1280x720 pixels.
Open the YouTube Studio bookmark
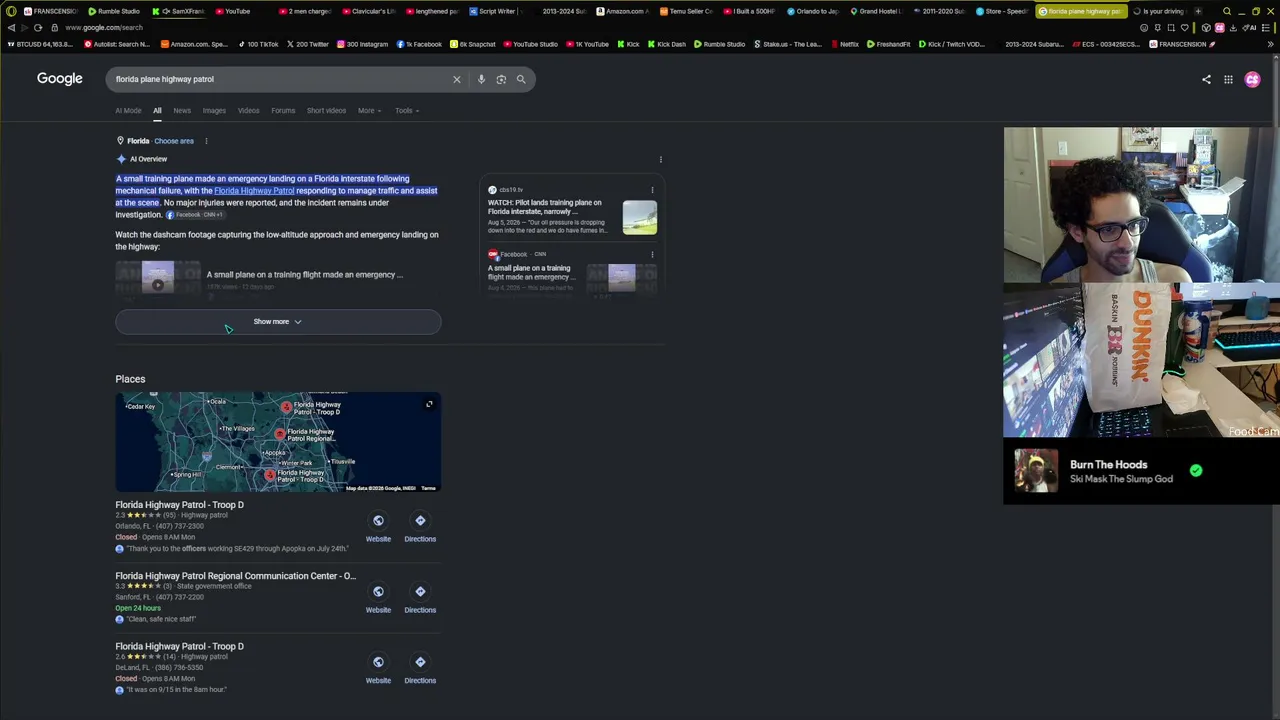[530, 44]
